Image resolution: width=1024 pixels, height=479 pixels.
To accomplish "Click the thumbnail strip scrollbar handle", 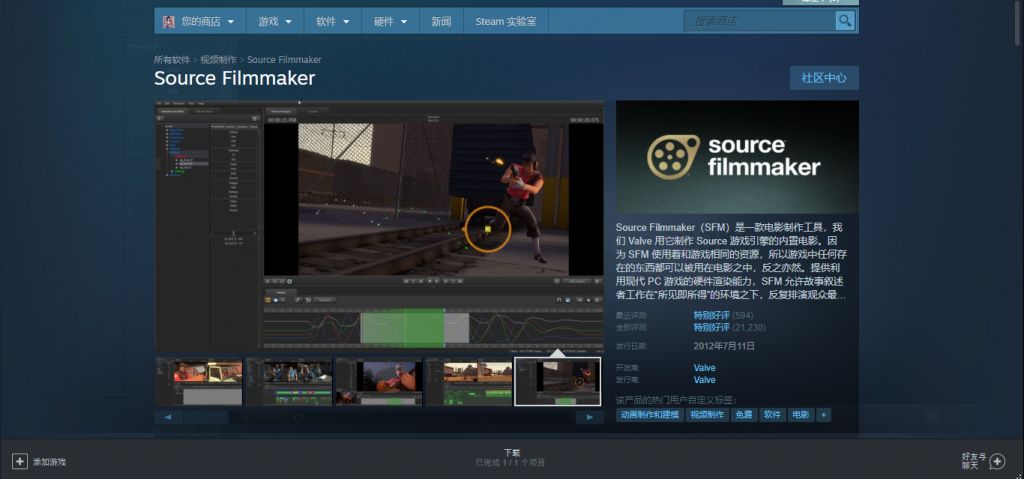I will click(x=206, y=417).
